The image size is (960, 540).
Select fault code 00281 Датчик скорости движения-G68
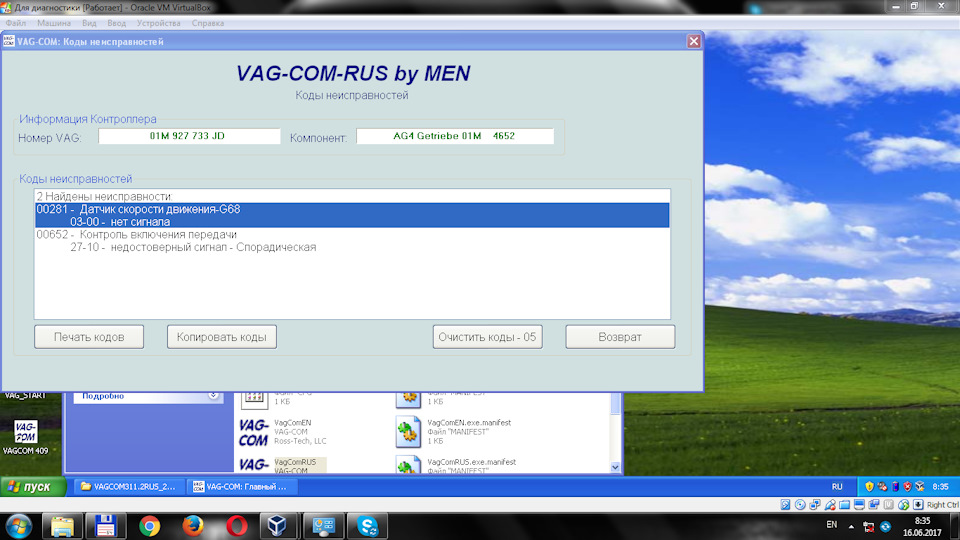point(352,209)
